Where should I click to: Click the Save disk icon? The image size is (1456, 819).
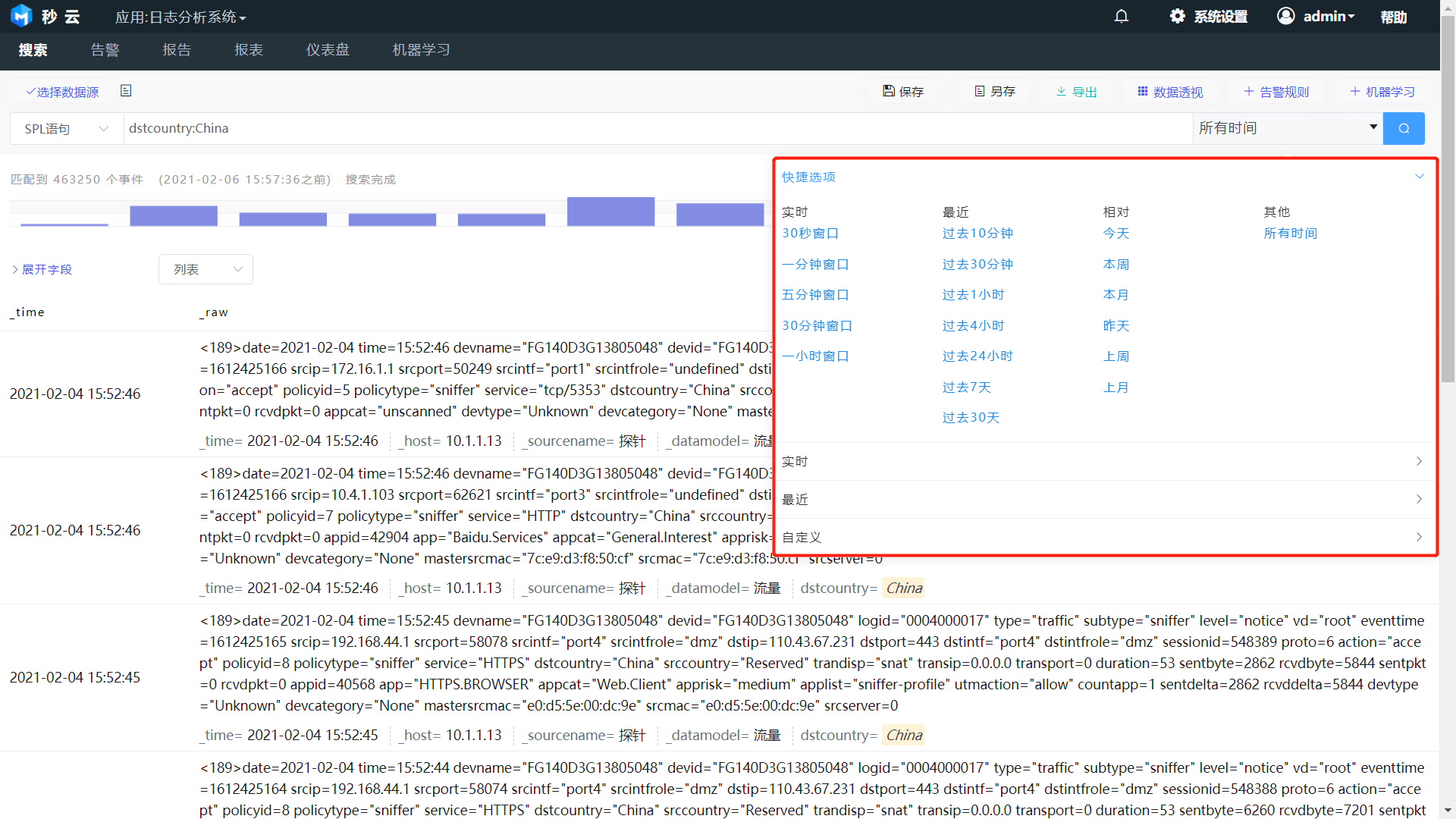pos(888,91)
